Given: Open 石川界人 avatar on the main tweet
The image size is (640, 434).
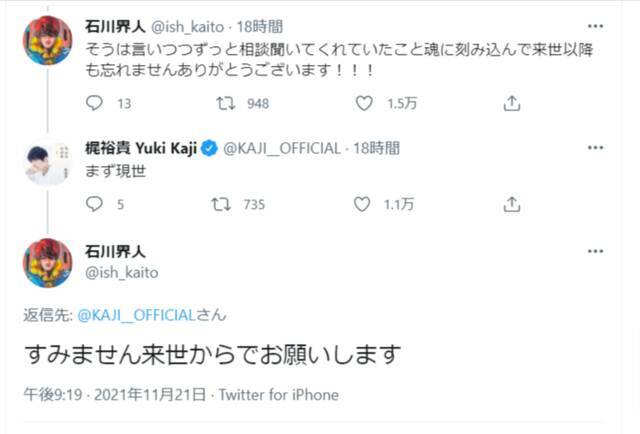Looking at the screenshot, I should tap(47, 263).
